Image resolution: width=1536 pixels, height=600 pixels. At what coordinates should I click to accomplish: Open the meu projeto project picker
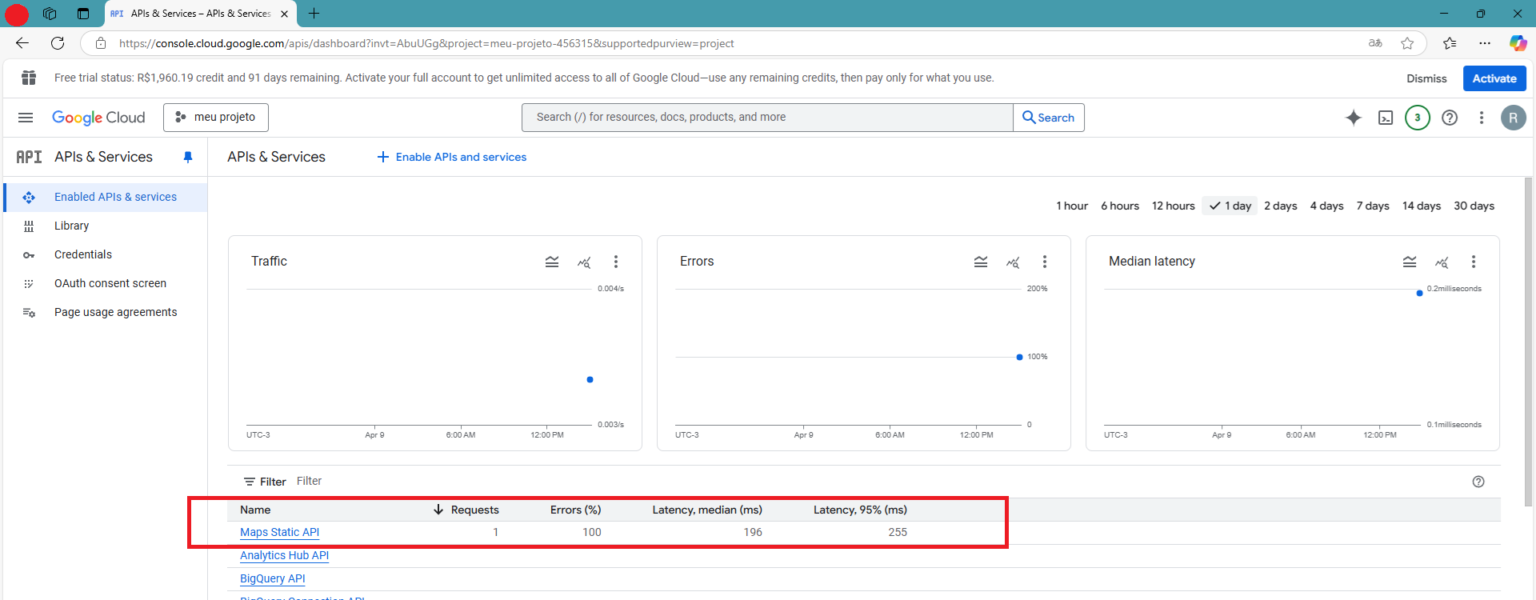pyautogui.click(x=215, y=117)
